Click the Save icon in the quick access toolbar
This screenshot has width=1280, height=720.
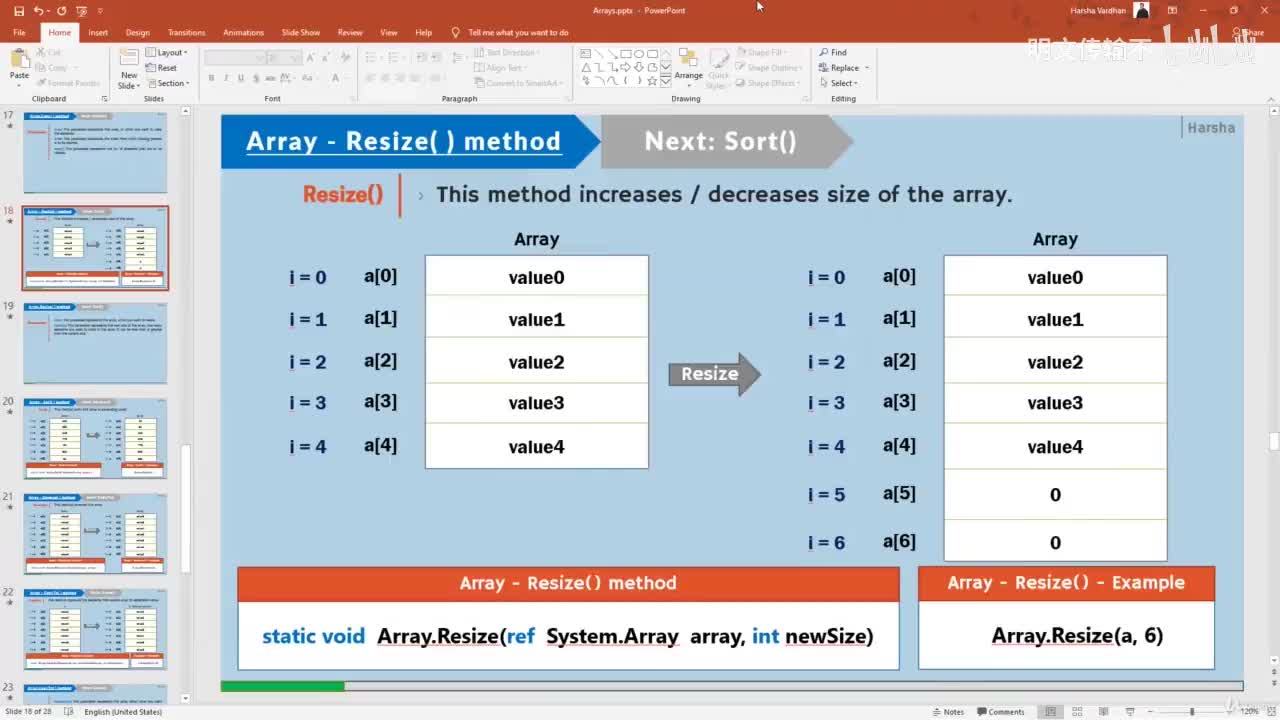point(17,10)
